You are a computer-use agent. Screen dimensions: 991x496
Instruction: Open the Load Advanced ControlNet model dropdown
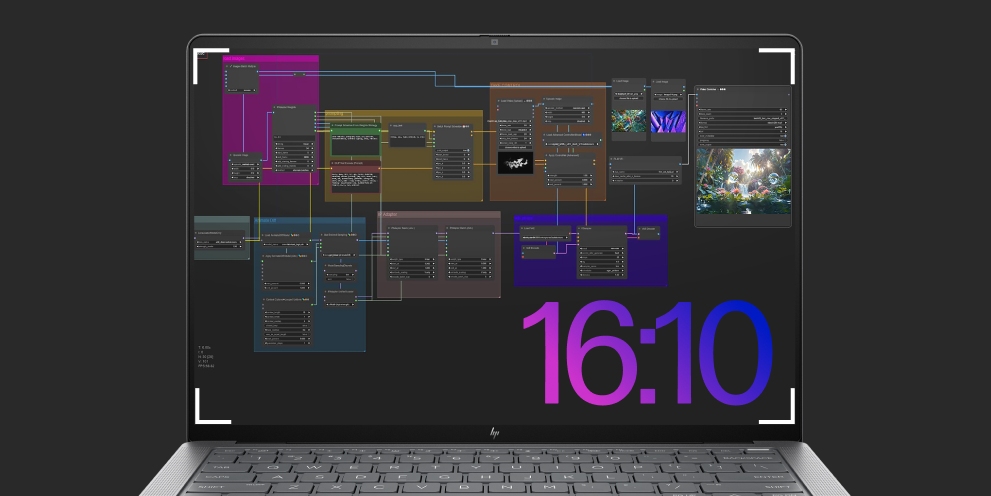click(x=574, y=144)
